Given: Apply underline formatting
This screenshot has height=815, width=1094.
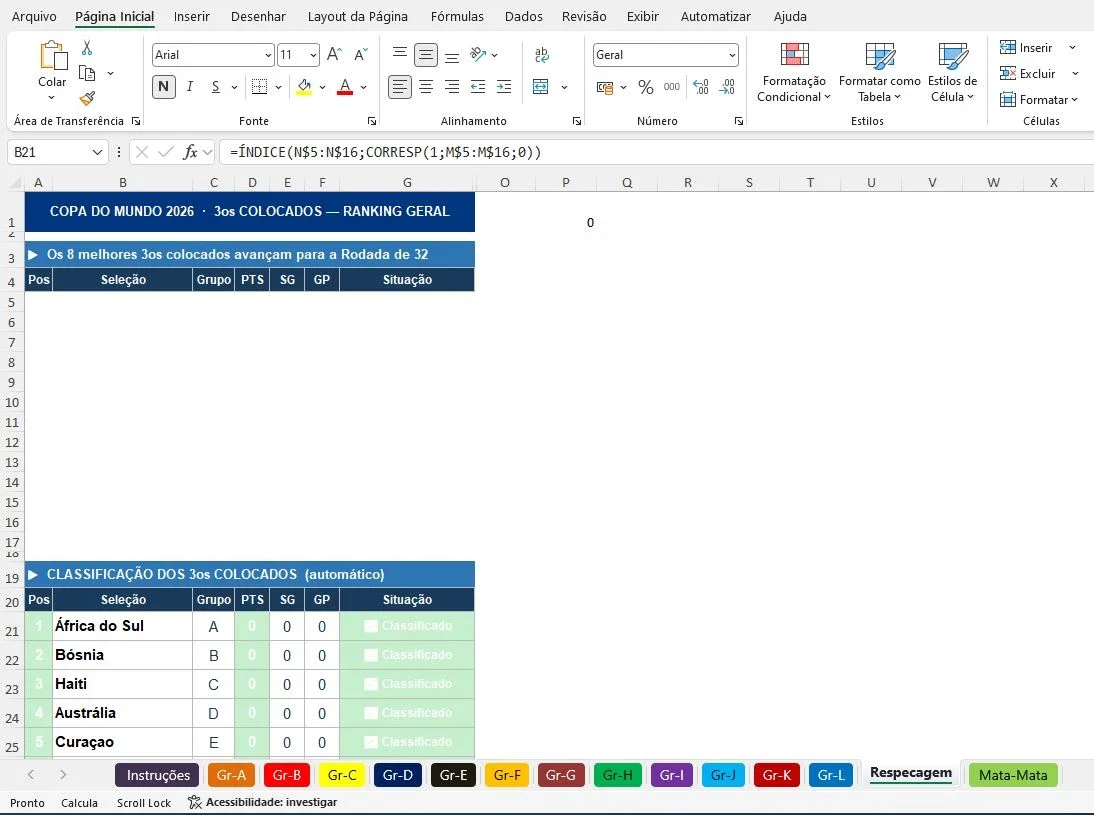Looking at the screenshot, I should point(216,87).
